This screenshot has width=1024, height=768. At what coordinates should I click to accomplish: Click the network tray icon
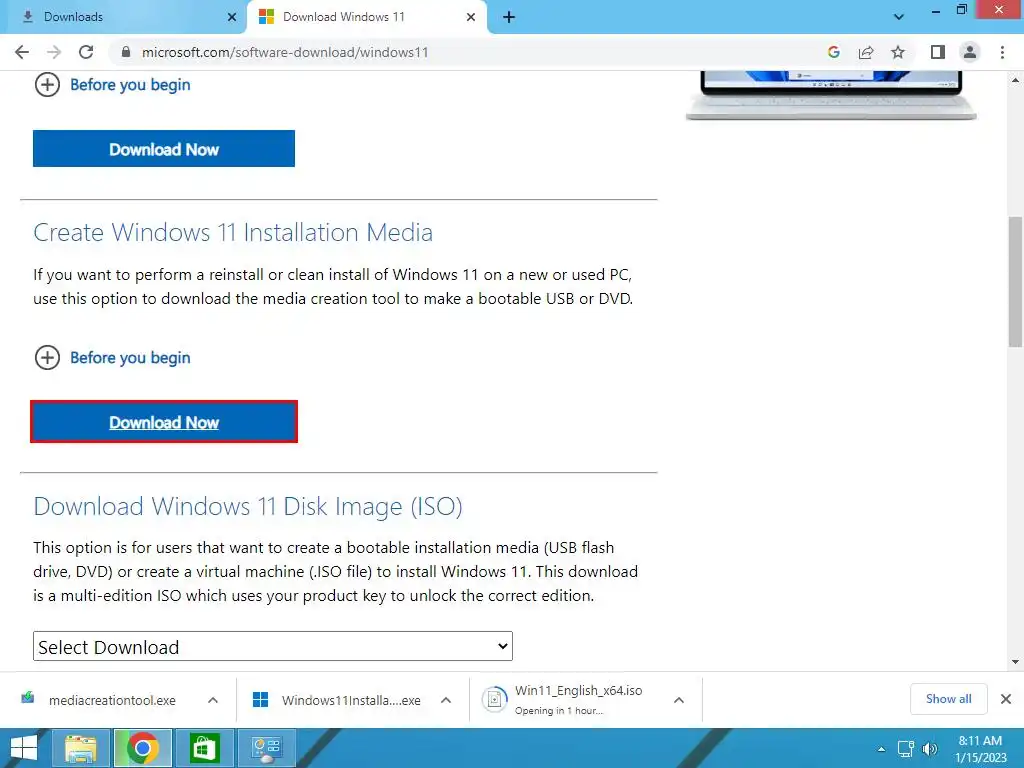pos(906,748)
